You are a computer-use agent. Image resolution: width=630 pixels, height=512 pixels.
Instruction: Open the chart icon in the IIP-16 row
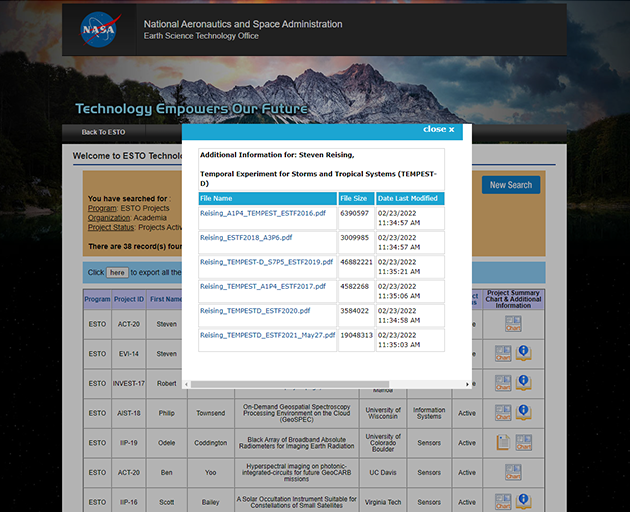pos(503,502)
